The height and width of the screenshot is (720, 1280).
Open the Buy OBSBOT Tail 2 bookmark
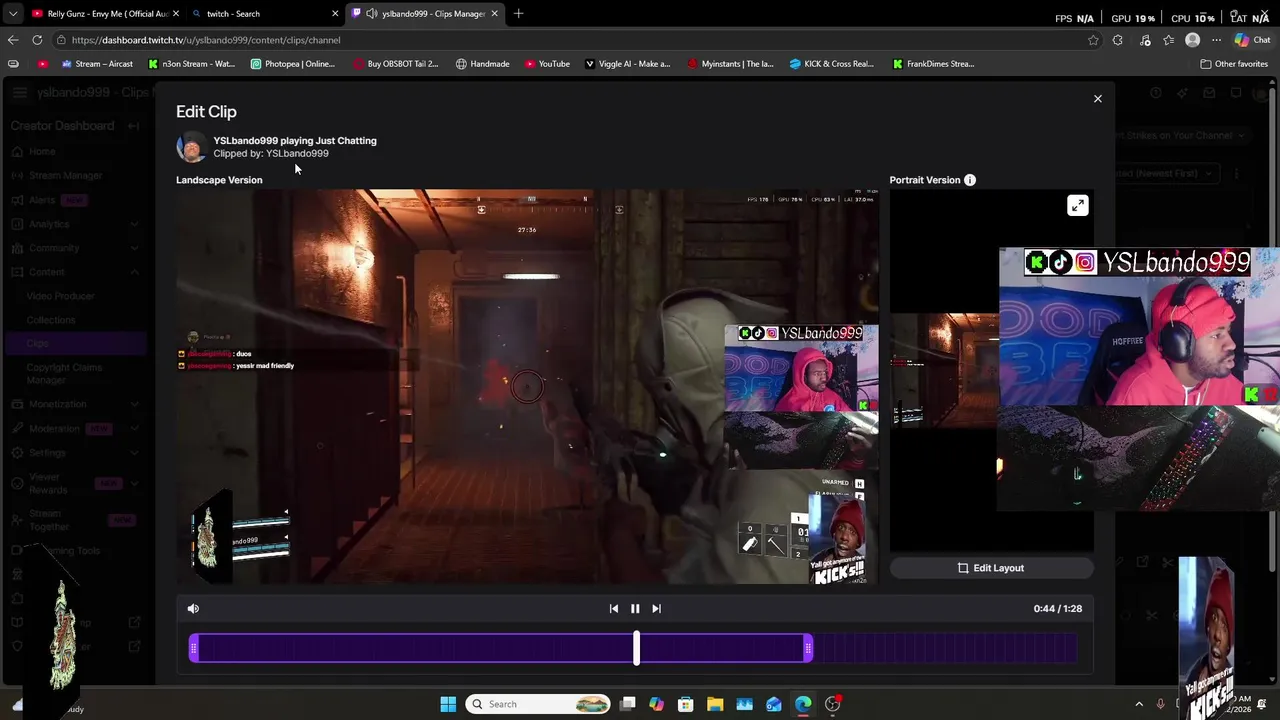(x=395, y=64)
